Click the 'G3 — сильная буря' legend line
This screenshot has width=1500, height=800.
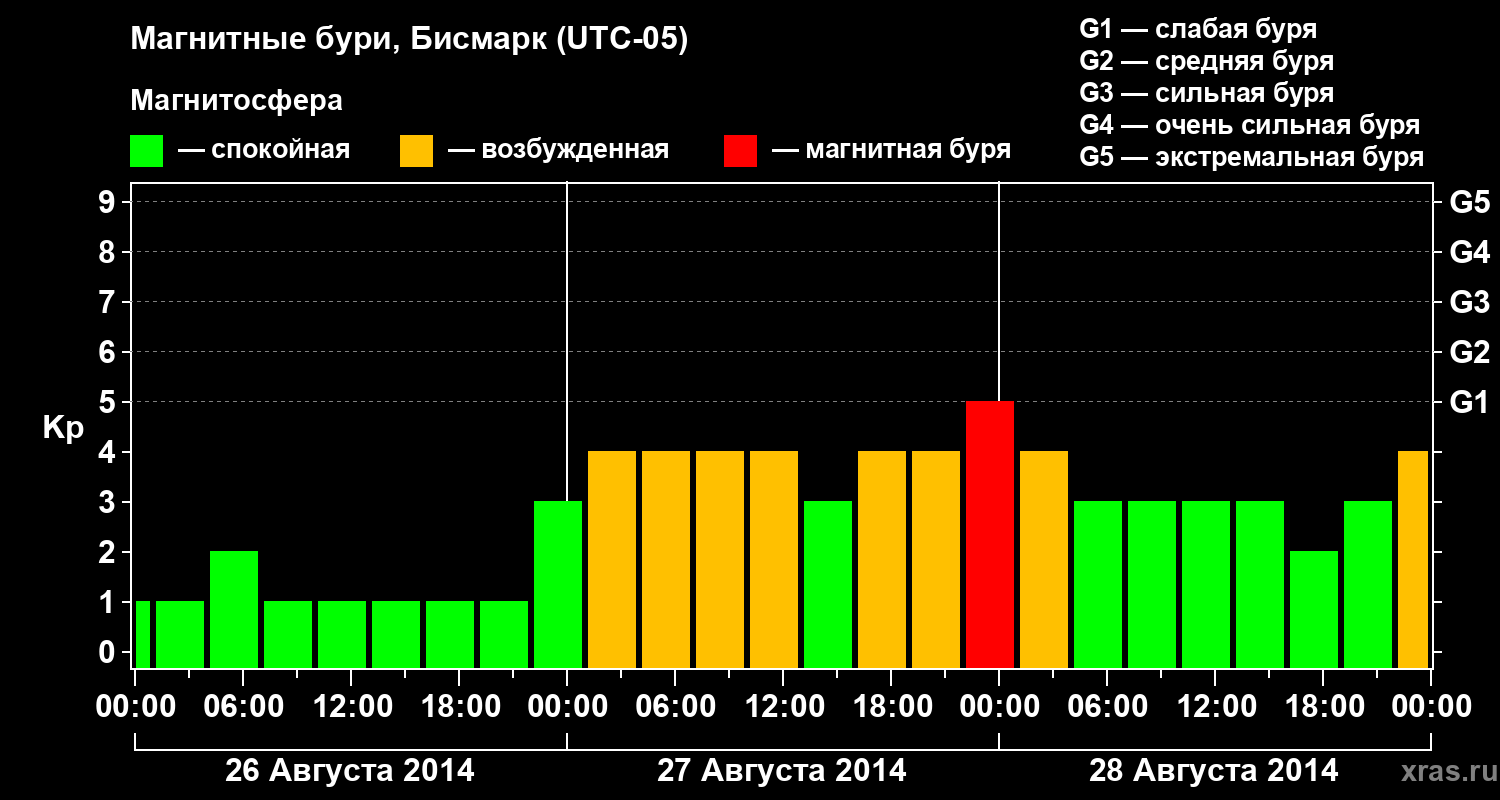pyautogui.click(x=1206, y=93)
